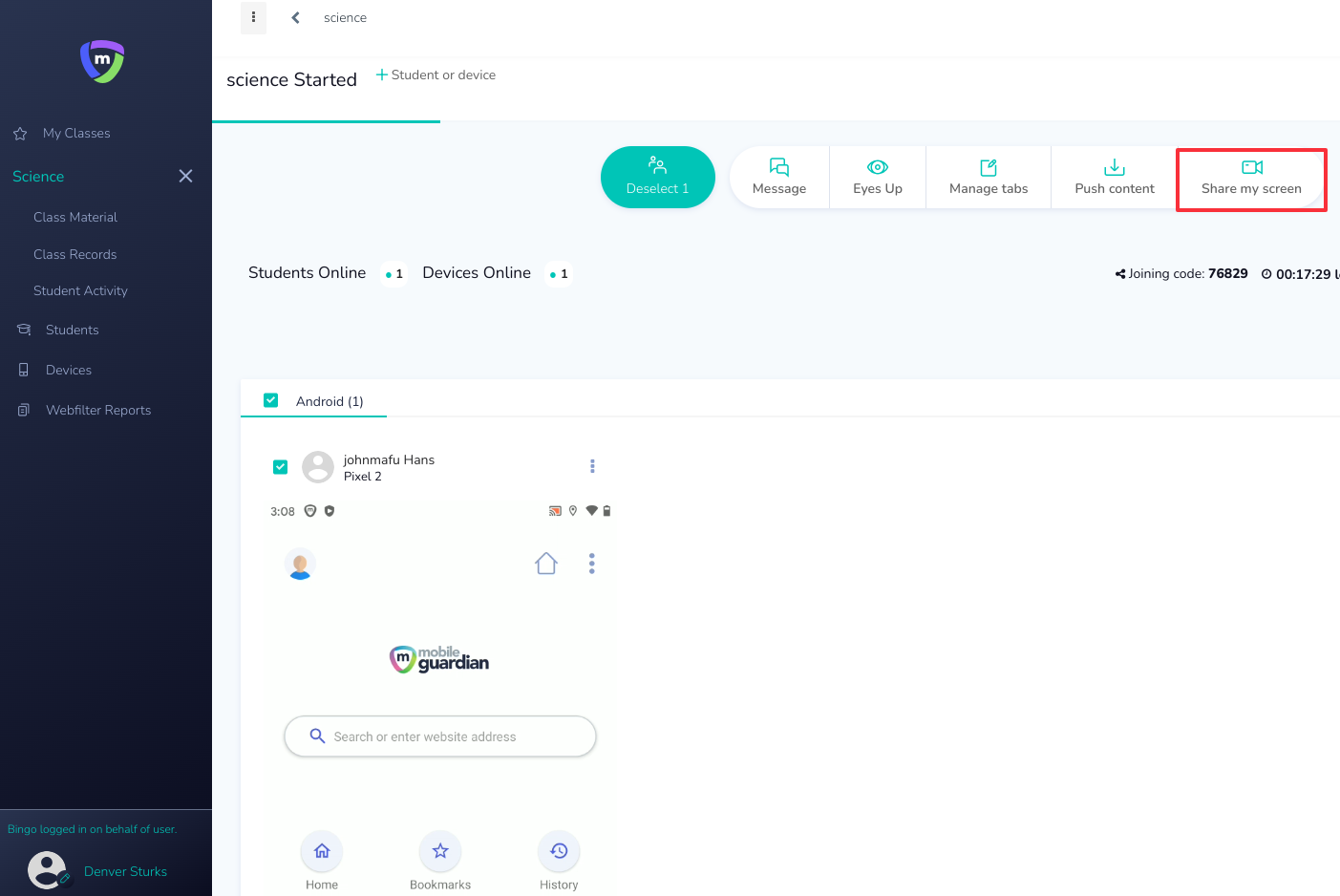Open Student Activity
The width and height of the screenshot is (1340, 896).
[x=80, y=291]
